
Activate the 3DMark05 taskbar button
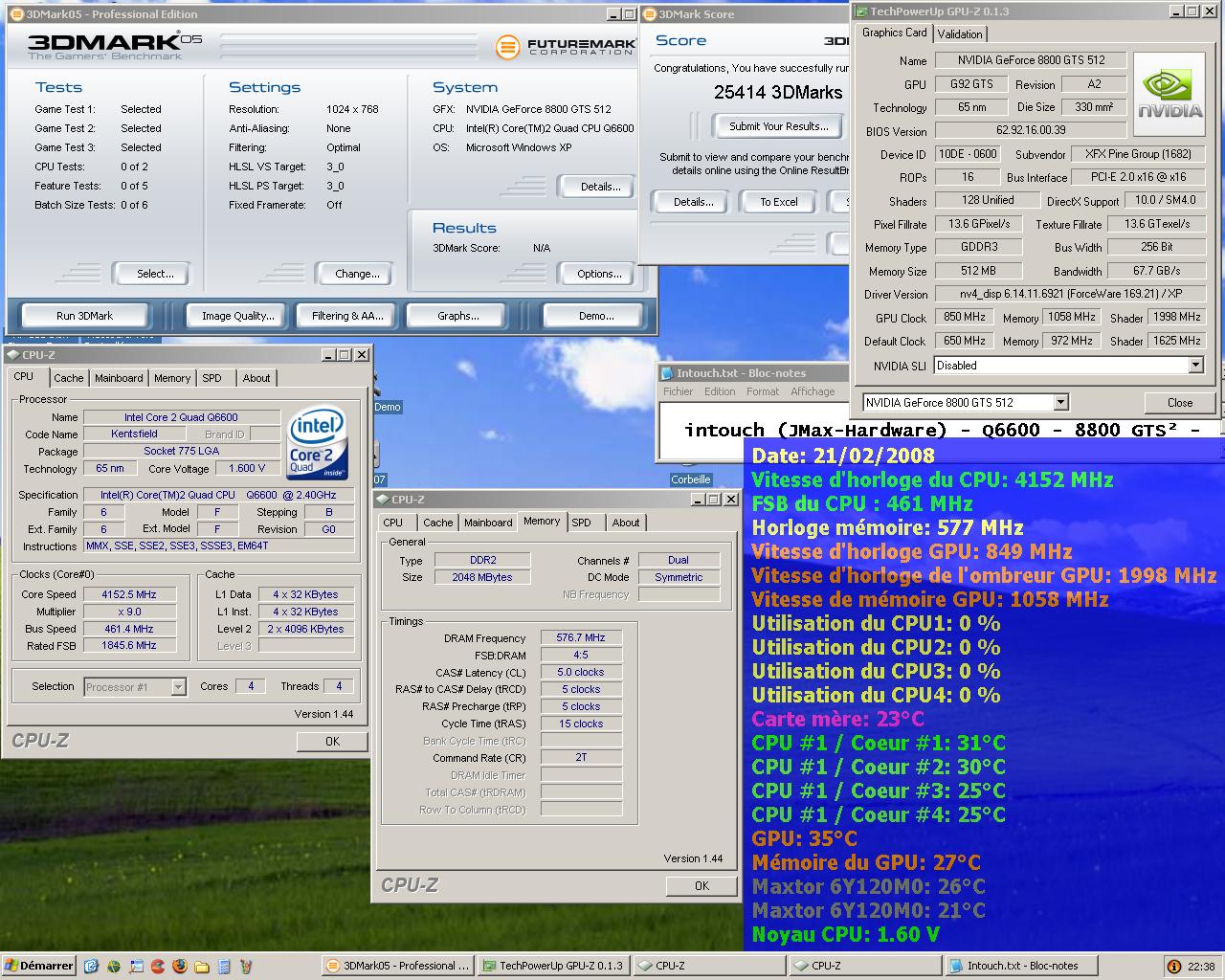tap(398, 966)
